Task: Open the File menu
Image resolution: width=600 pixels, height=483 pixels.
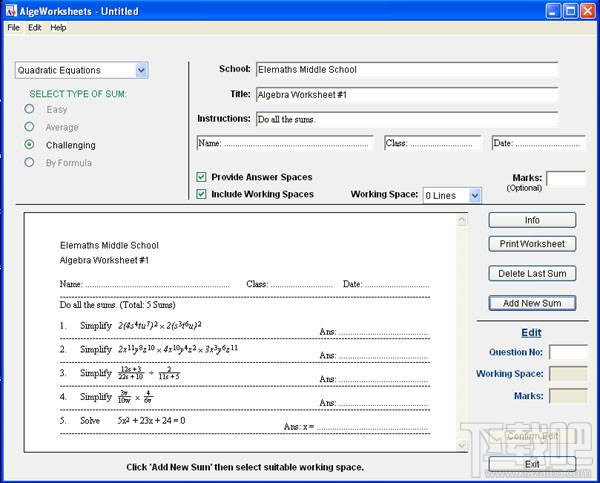Action: pos(13,27)
